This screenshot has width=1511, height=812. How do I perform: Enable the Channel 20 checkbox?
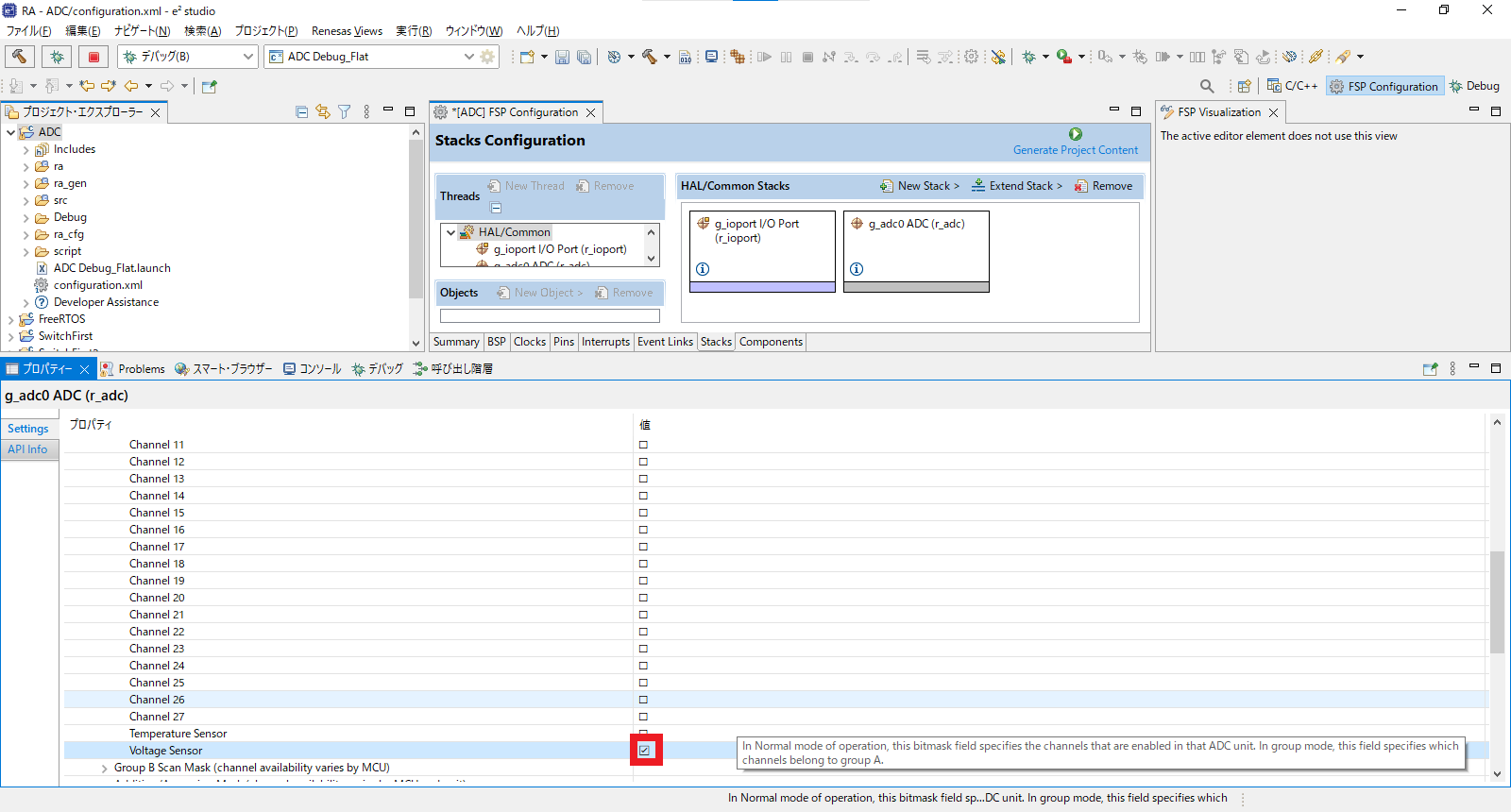coord(643,598)
